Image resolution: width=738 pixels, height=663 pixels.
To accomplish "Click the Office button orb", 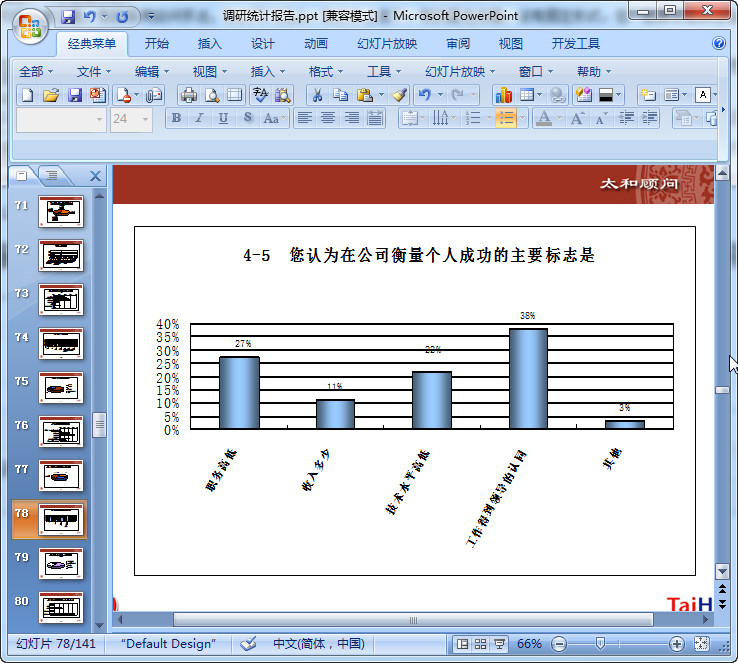I will coord(30,26).
